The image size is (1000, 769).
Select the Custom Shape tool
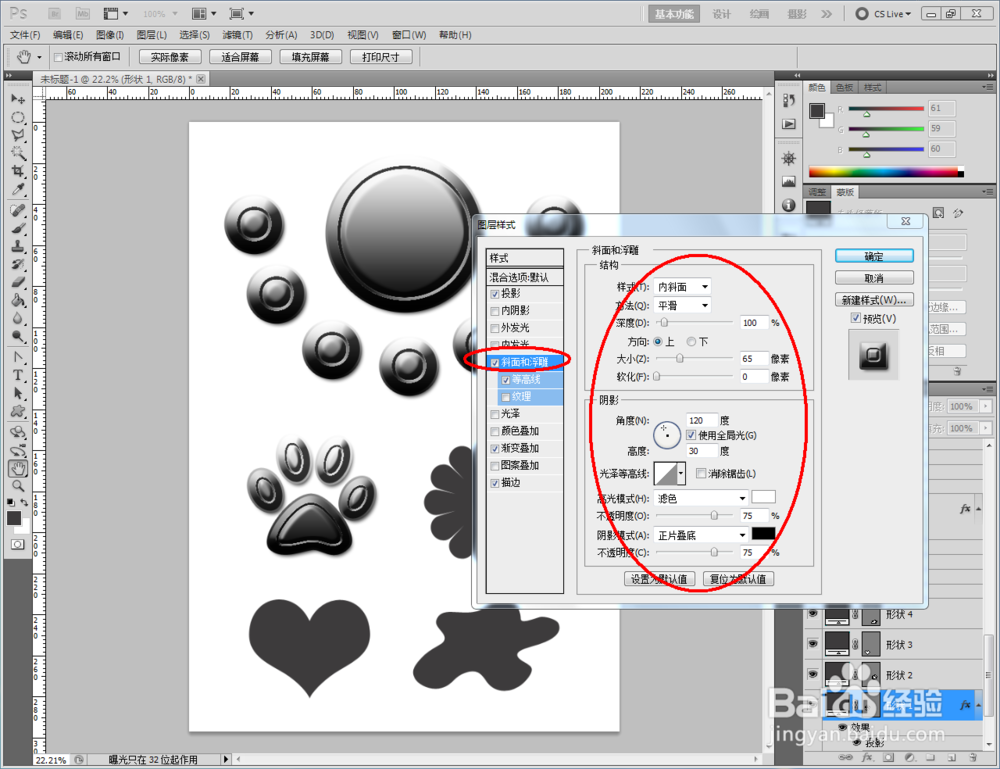[18, 411]
